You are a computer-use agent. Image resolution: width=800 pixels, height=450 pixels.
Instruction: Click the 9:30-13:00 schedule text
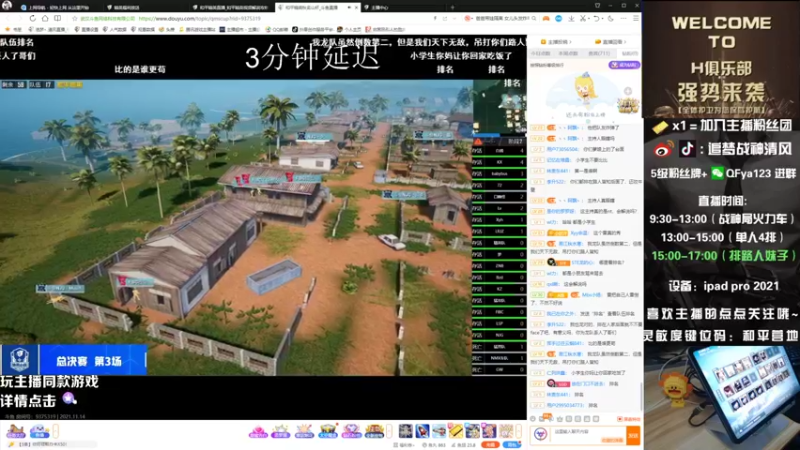[722, 219]
